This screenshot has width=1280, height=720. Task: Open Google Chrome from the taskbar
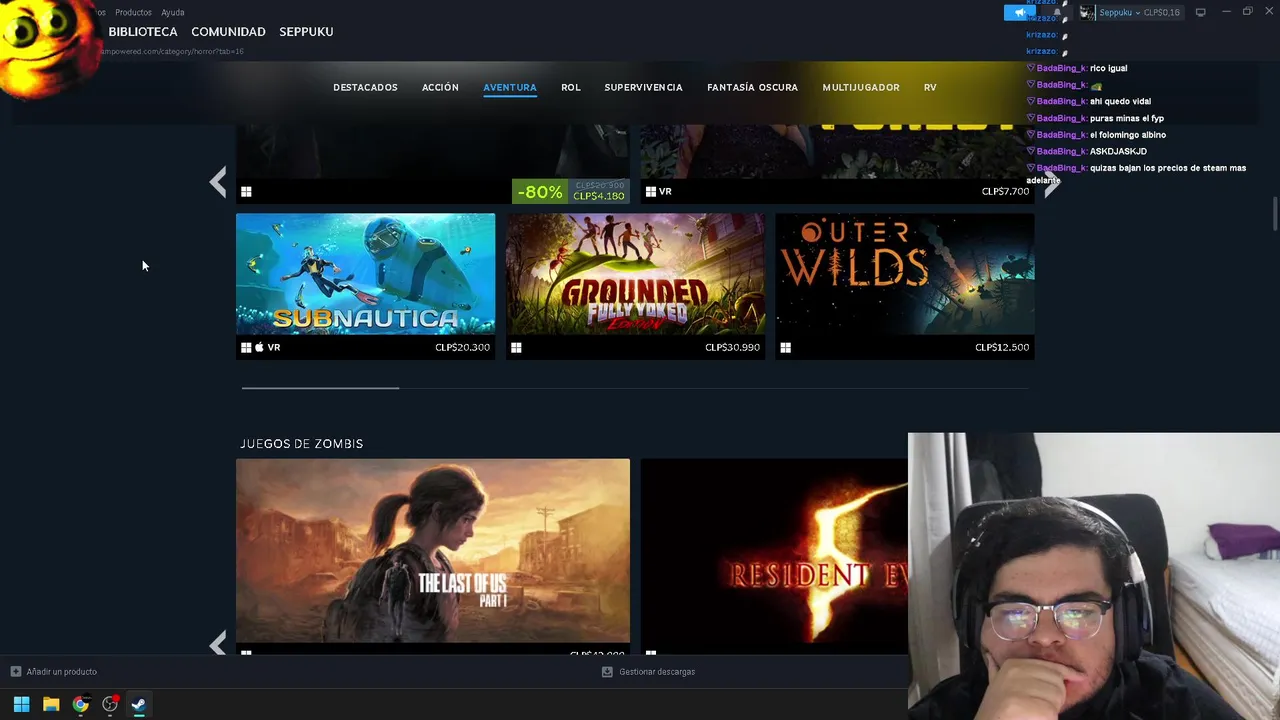click(80, 704)
